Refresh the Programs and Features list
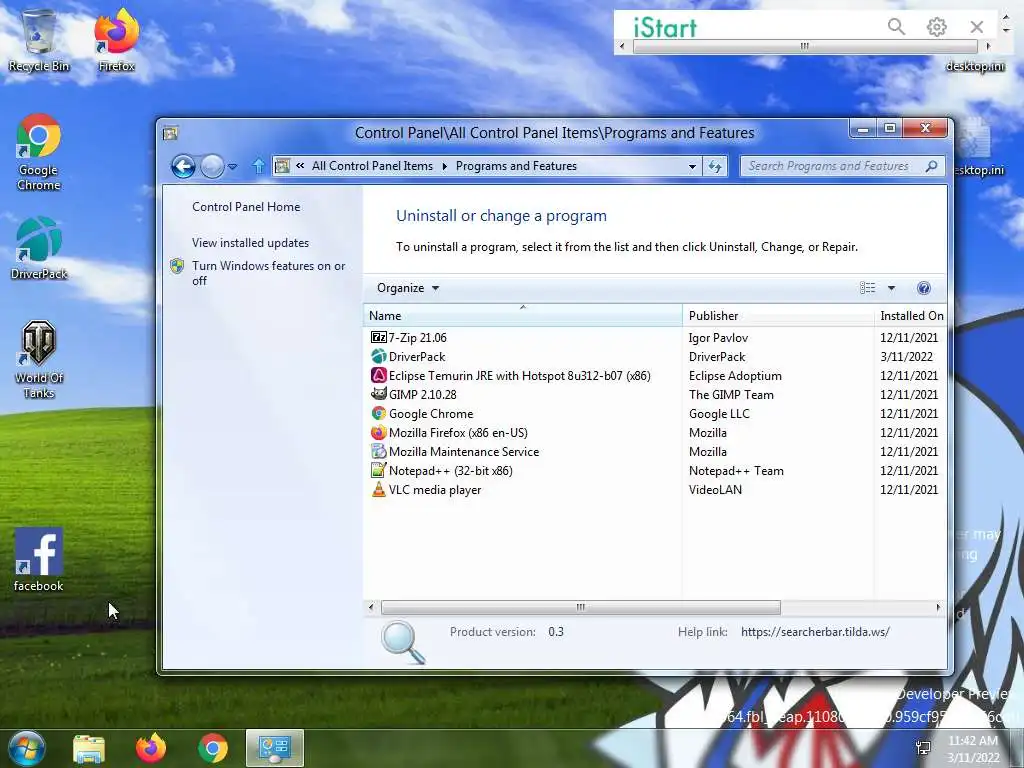 pyautogui.click(x=715, y=167)
